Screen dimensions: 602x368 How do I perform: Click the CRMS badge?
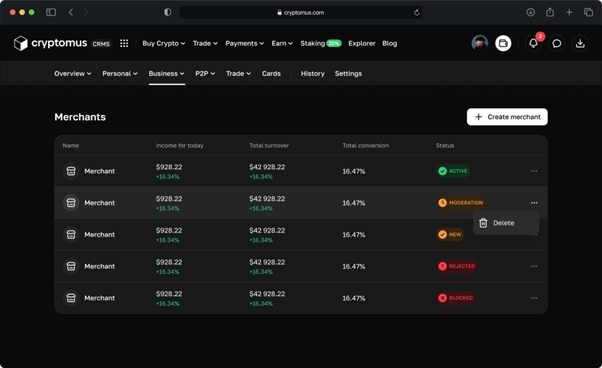tap(101, 44)
